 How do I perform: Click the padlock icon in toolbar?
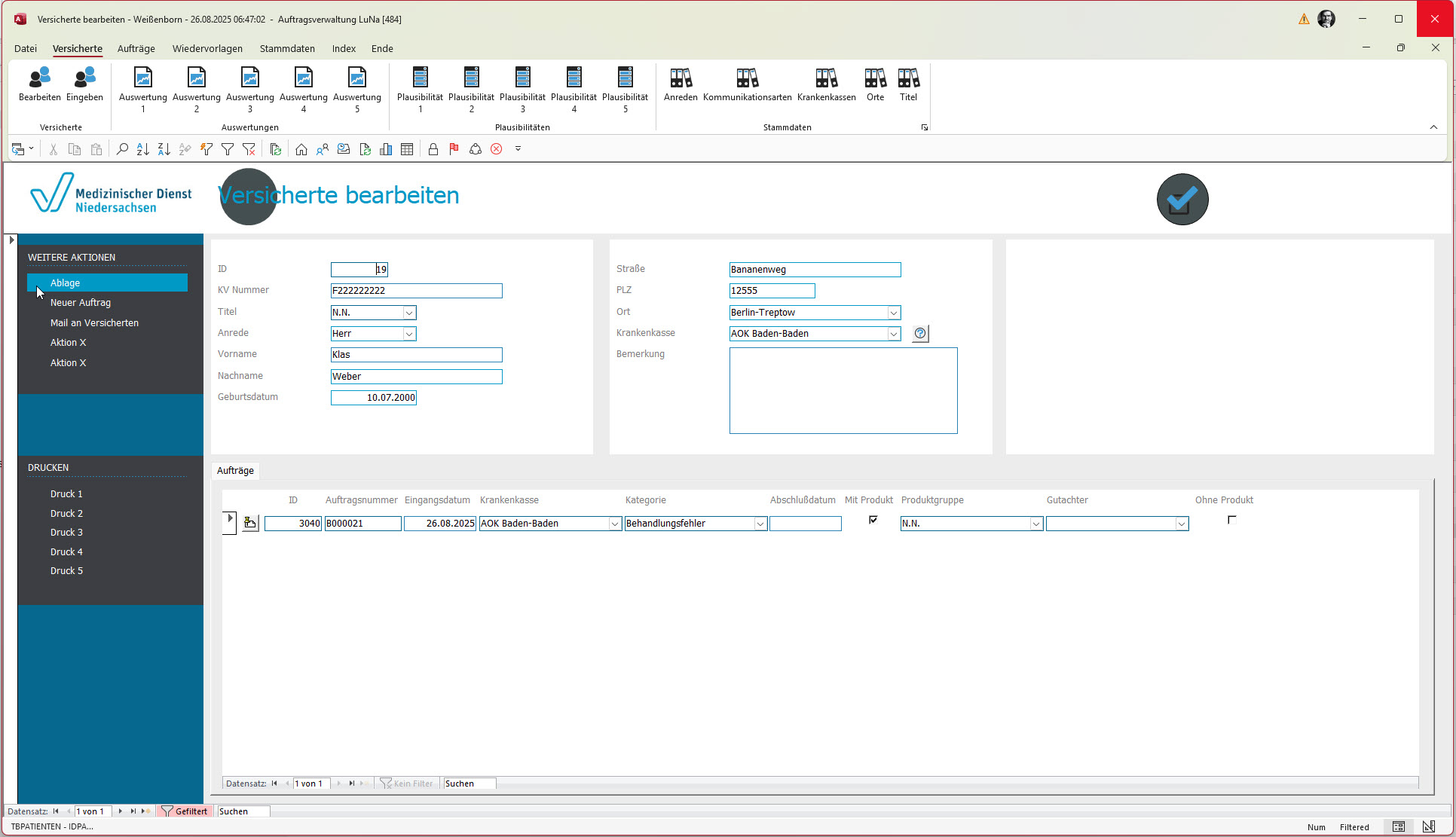(433, 149)
